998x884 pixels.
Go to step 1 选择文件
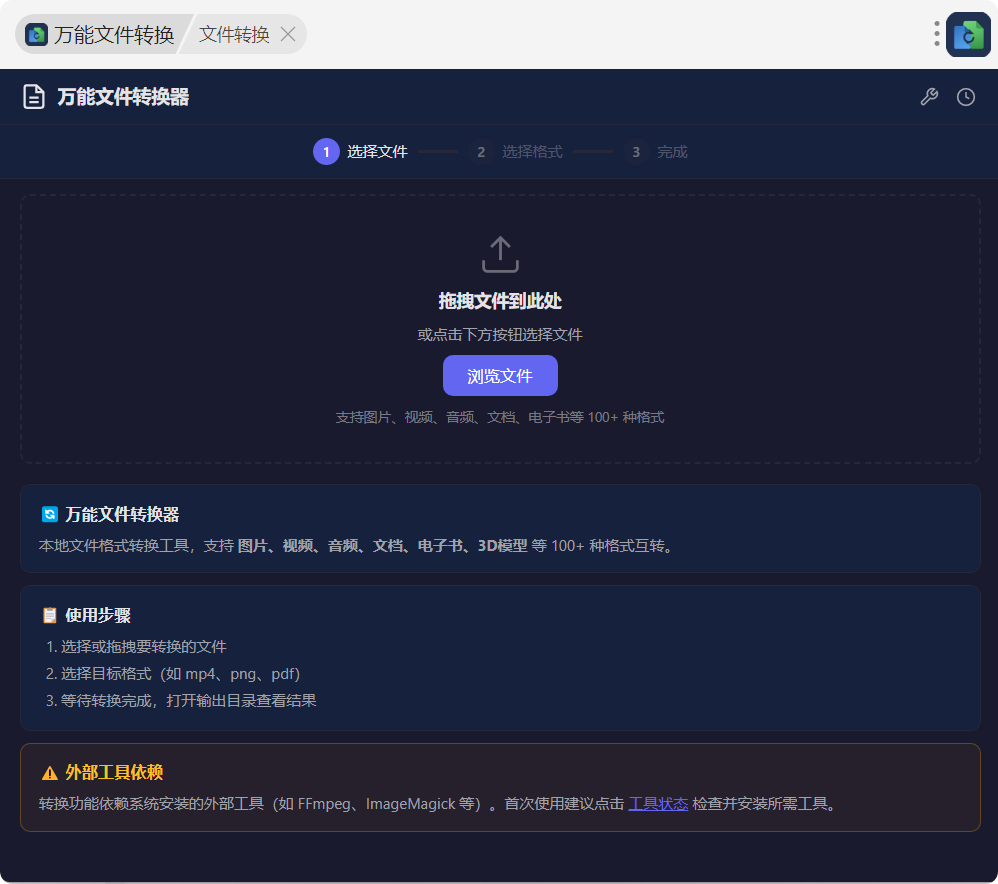(x=360, y=151)
